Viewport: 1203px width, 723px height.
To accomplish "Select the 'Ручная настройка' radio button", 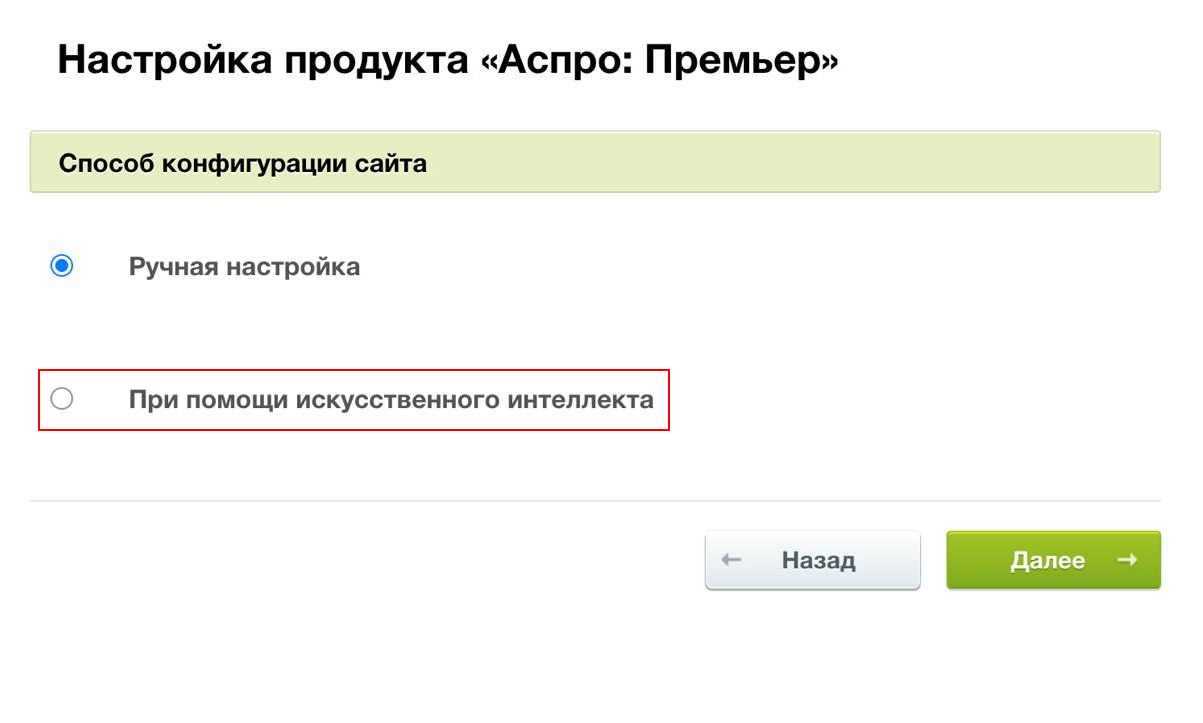I will click(x=62, y=267).
